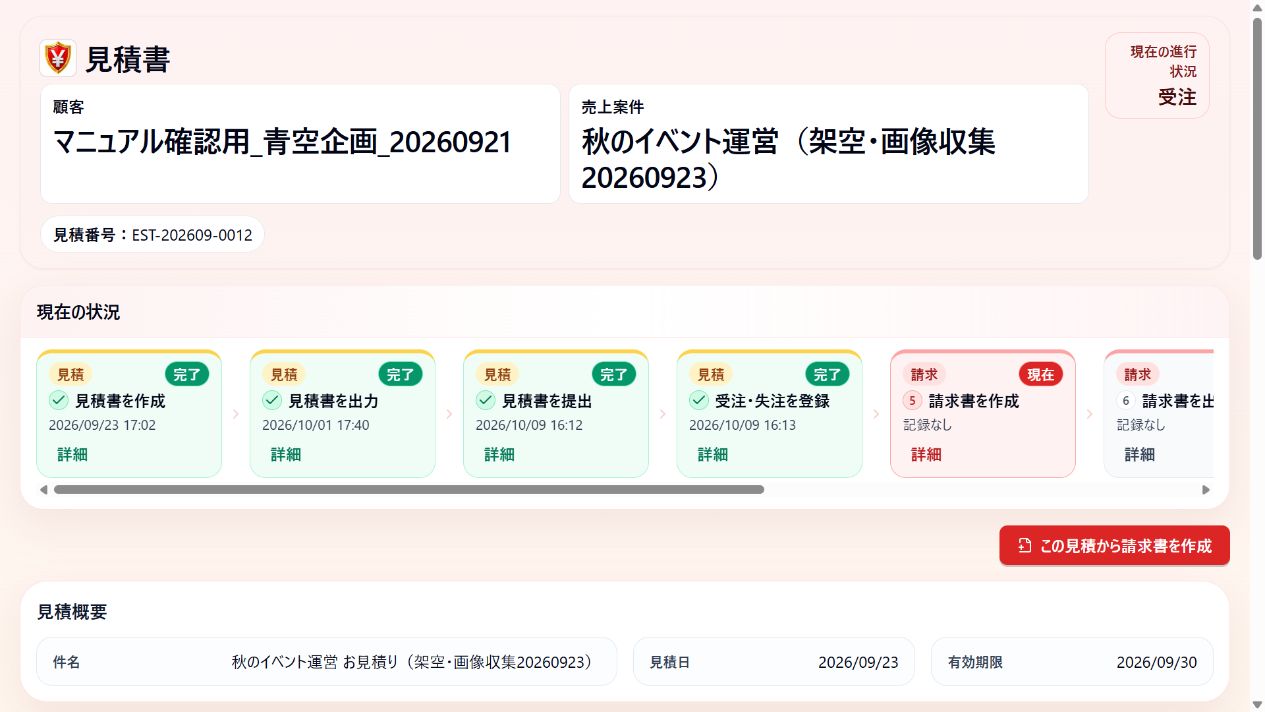Click the 完了 badge on 見積書を提出
The image size is (1265, 712).
click(x=614, y=374)
